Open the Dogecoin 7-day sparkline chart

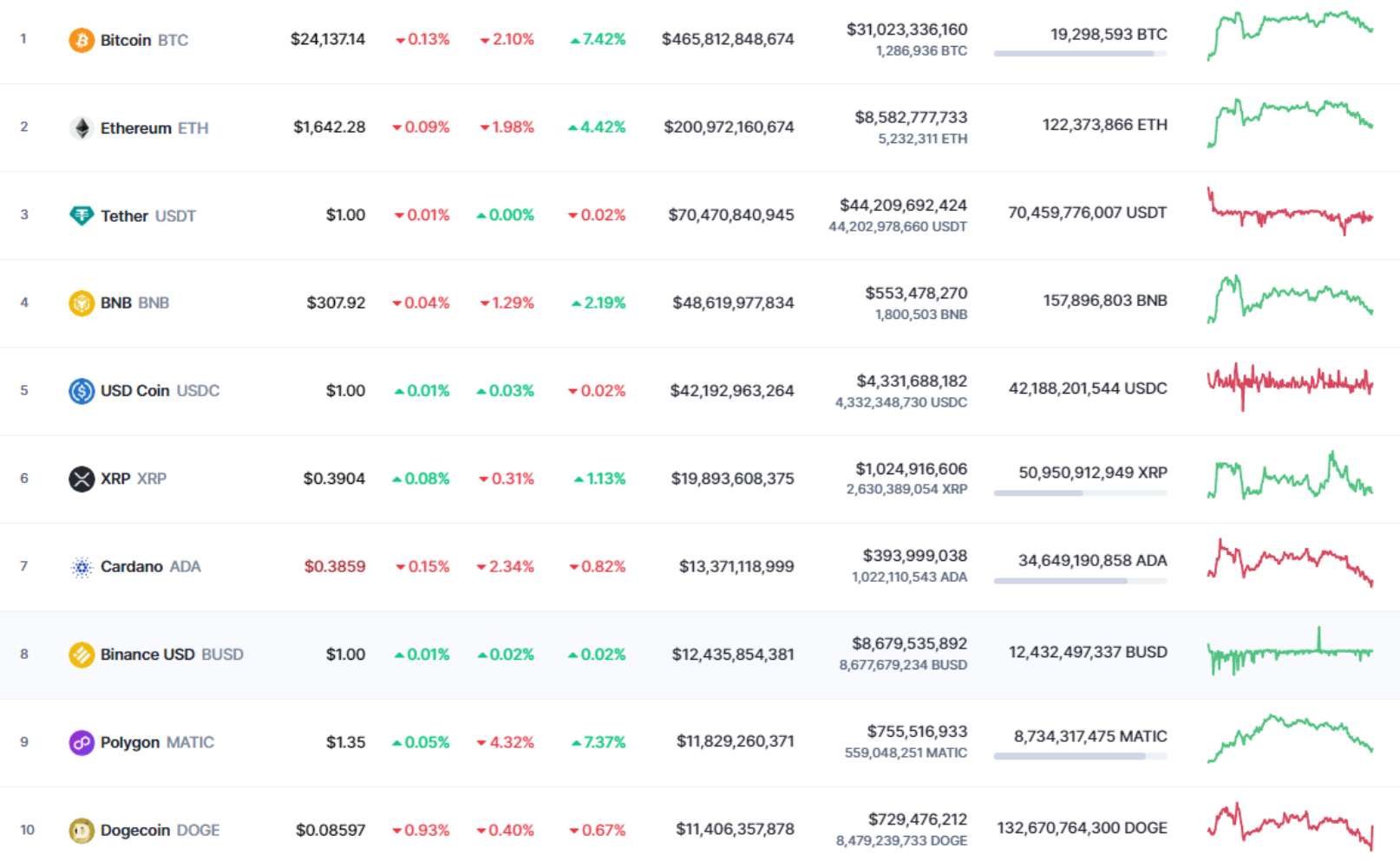pyautogui.click(x=1290, y=825)
